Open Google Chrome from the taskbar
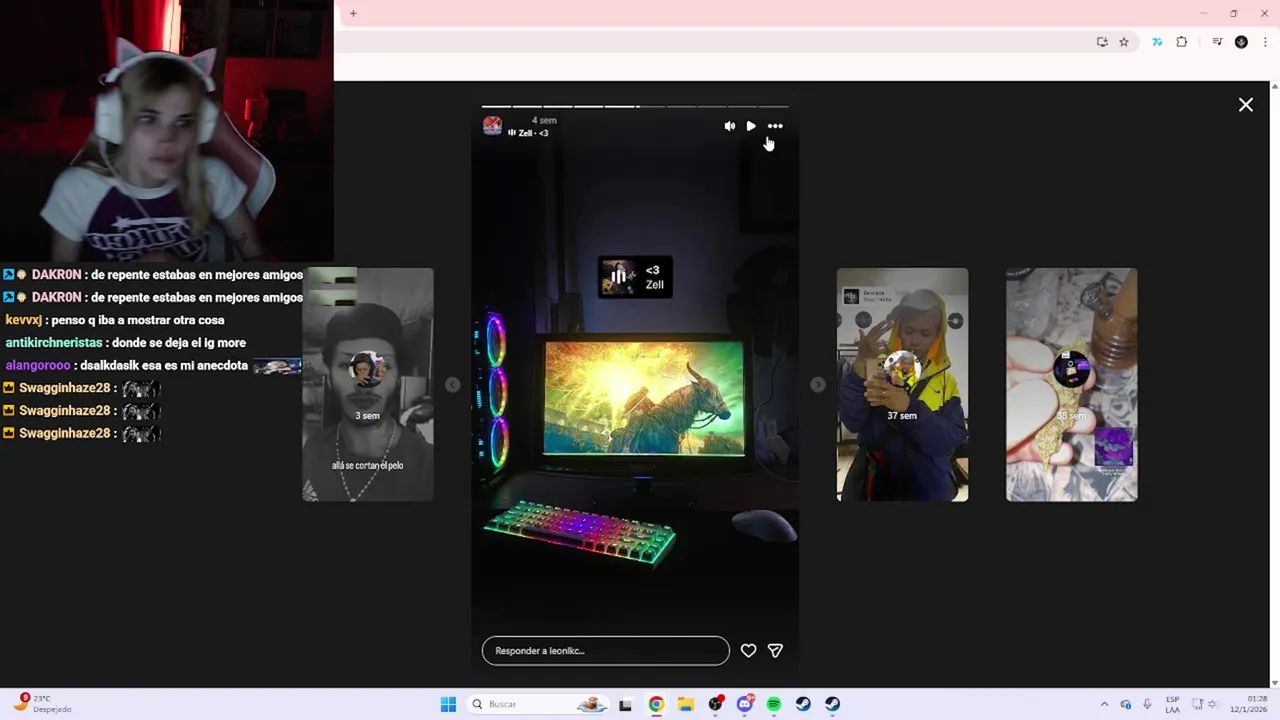The width and height of the screenshot is (1280, 720). click(x=656, y=704)
